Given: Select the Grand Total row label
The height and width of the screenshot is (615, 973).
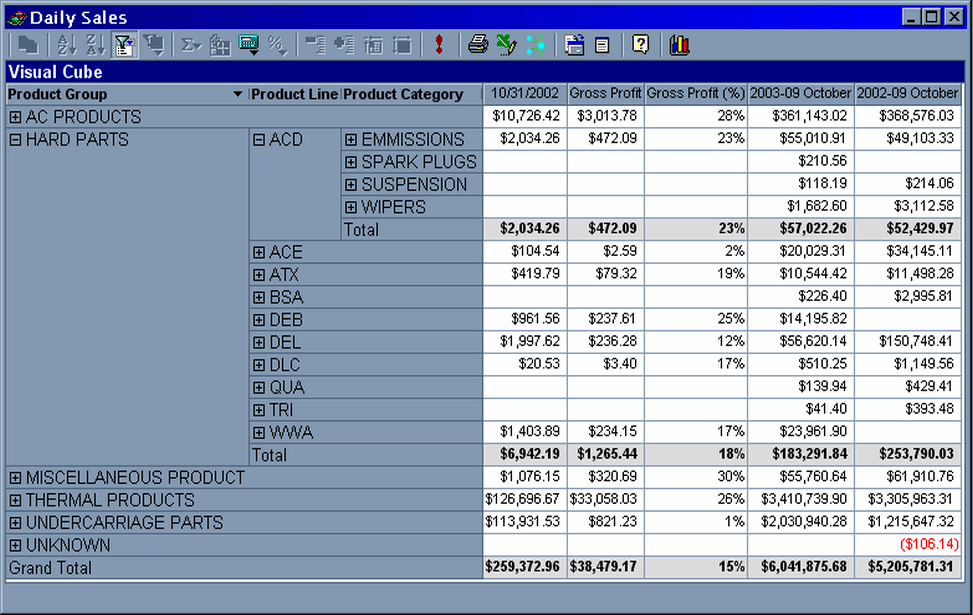Looking at the screenshot, I should coord(50,568).
